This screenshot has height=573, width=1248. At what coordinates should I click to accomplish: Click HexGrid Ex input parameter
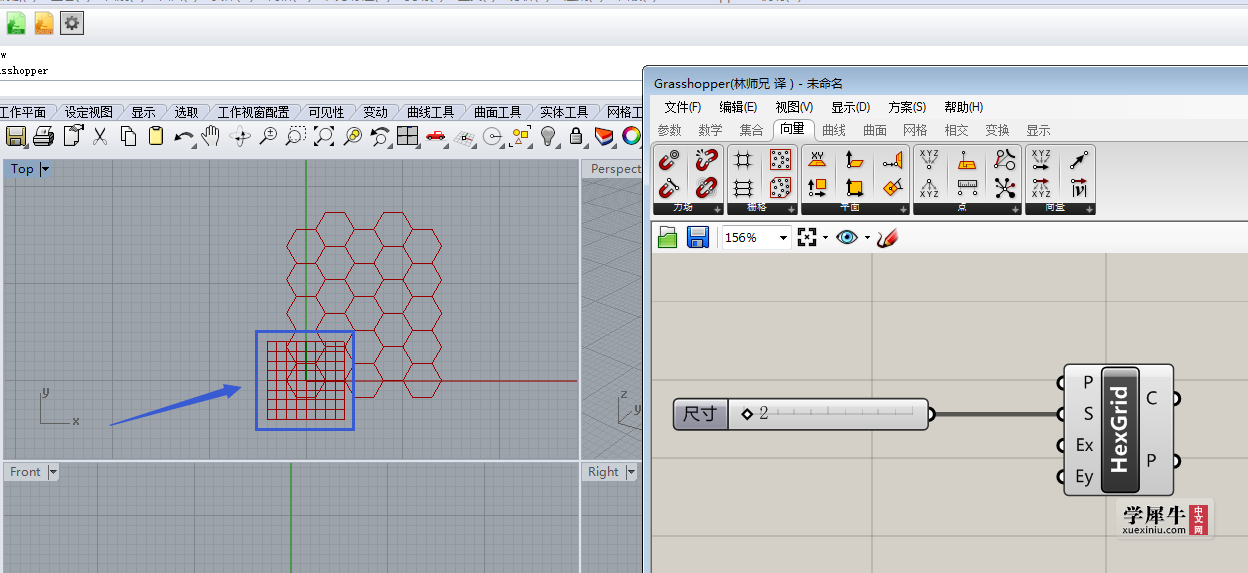pos(1085,445)
